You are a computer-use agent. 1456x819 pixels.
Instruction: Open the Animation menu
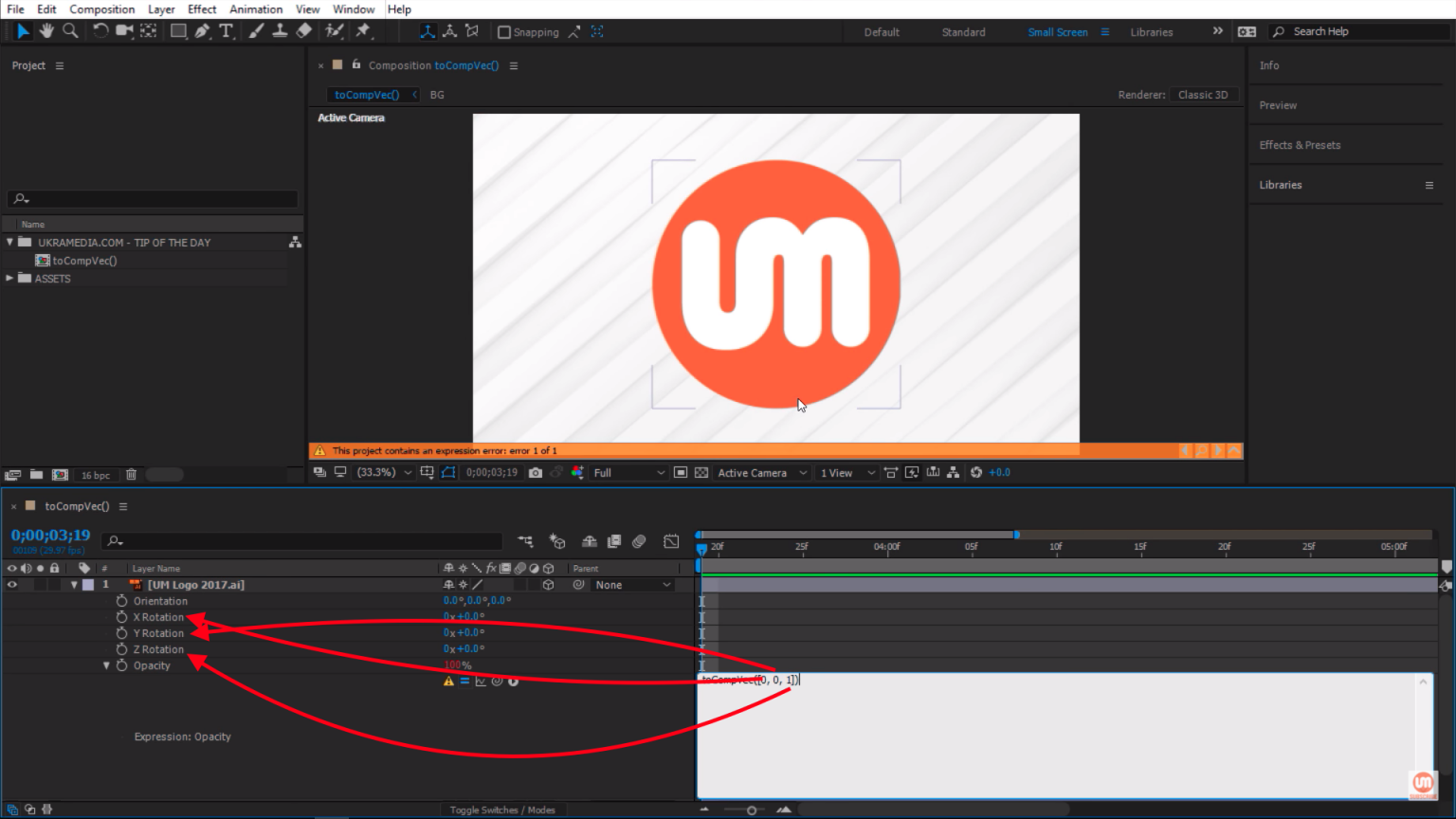click(256, 9)
